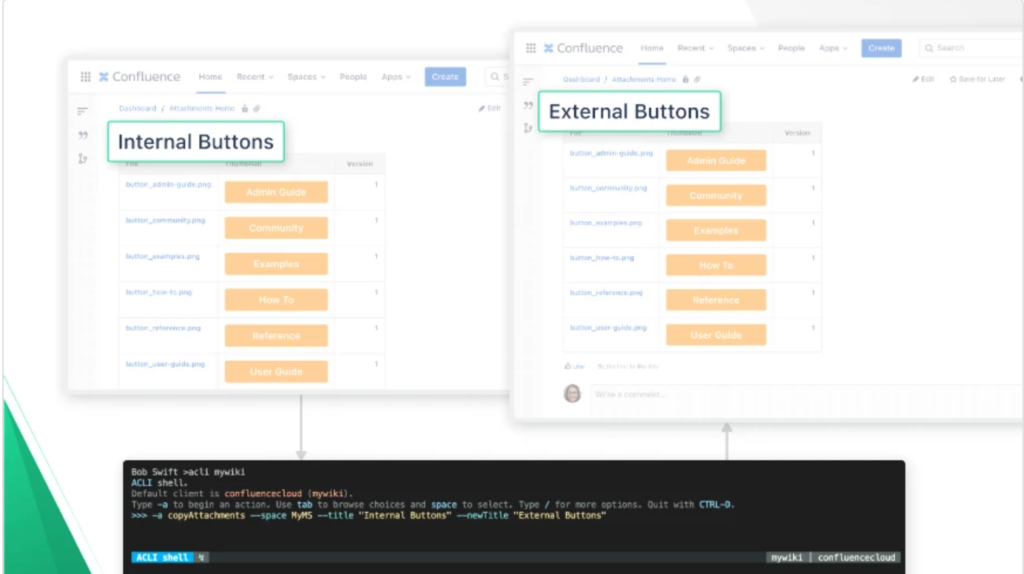
Task: Click Reference thumbnail in External window
Action: [x=716, y=300]
